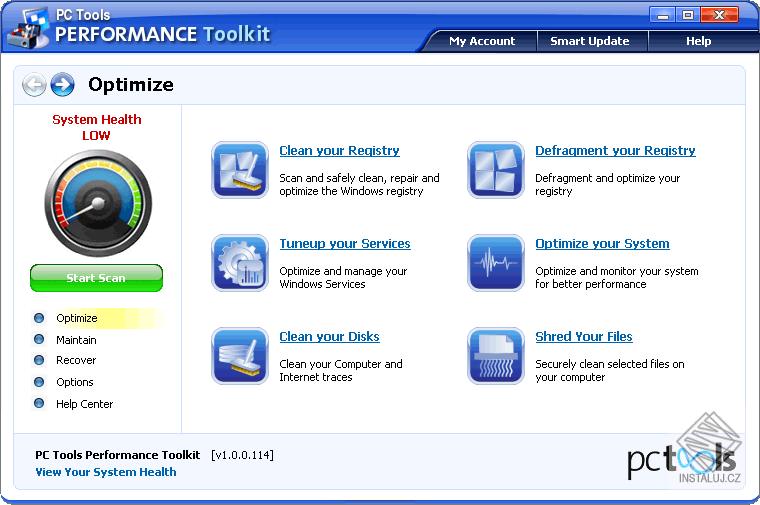The height and width of the screenshot is (505, 760).
Task: Click the 'Securely clean selected files' description
Action: [x=610, y=370]
